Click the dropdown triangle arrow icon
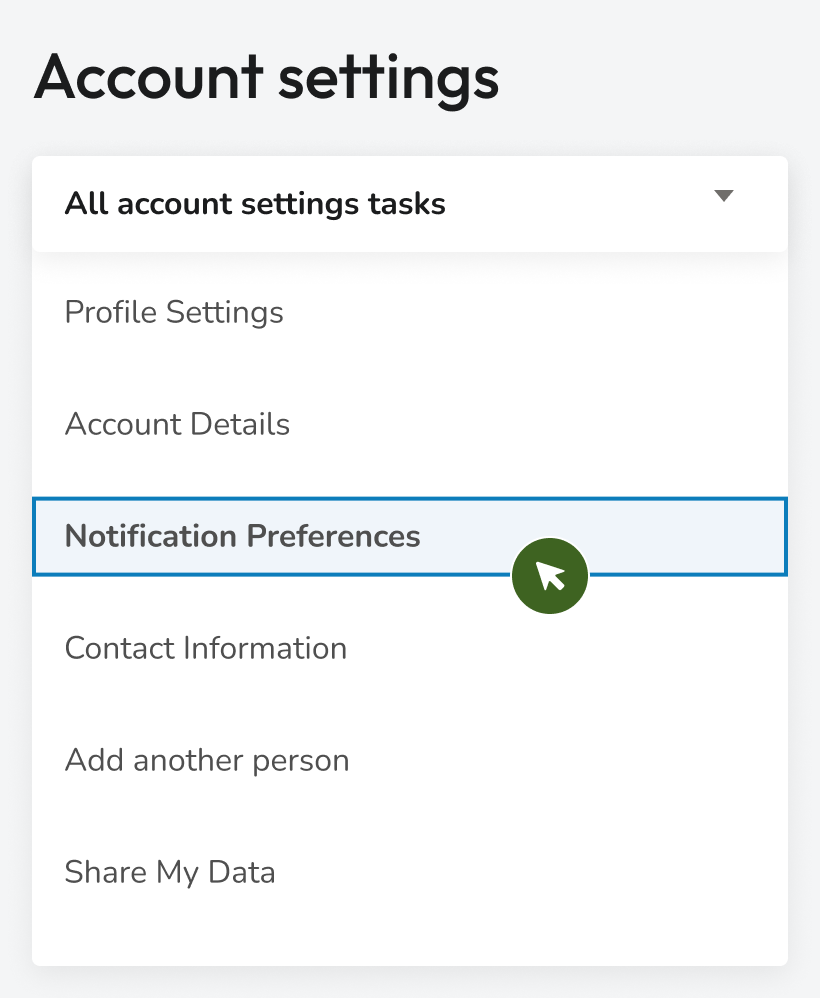 [x=724, y=196]
